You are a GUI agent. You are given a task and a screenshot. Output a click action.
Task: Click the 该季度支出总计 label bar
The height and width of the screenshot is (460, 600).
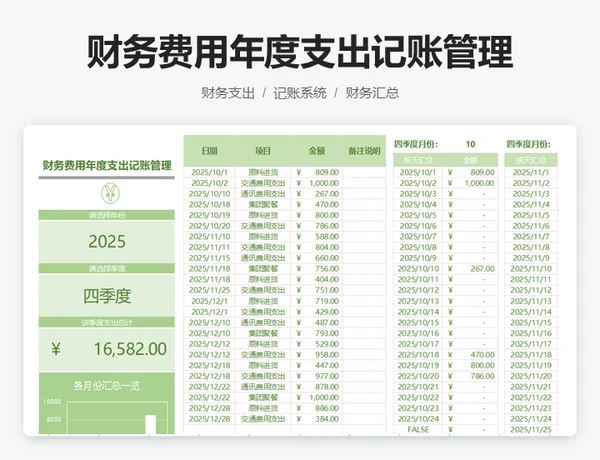107,323
